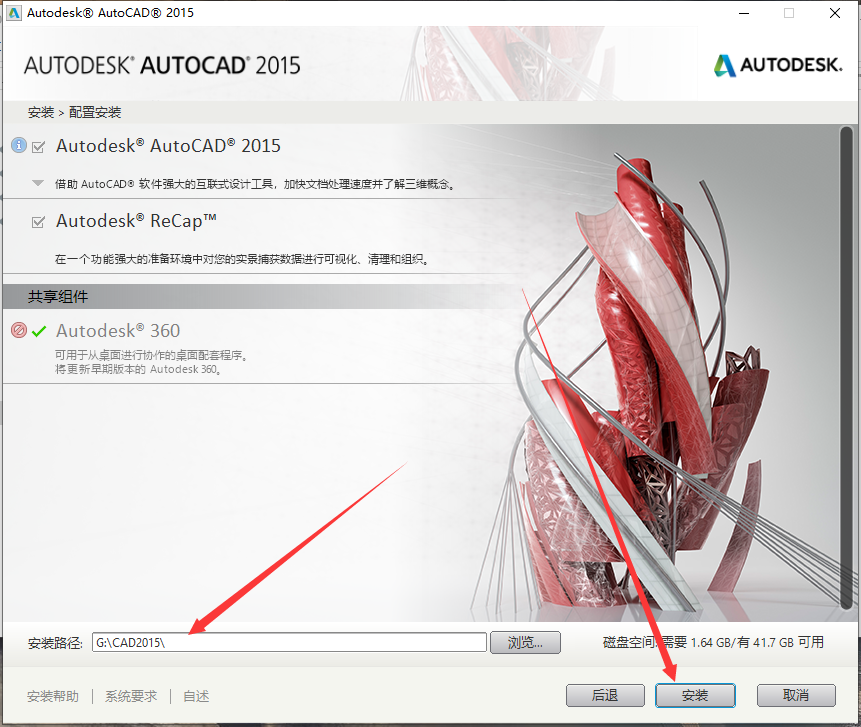Screen dimensions: 861x727
Task: Click the 安装路径 input field
Action: tap(289, 642)
